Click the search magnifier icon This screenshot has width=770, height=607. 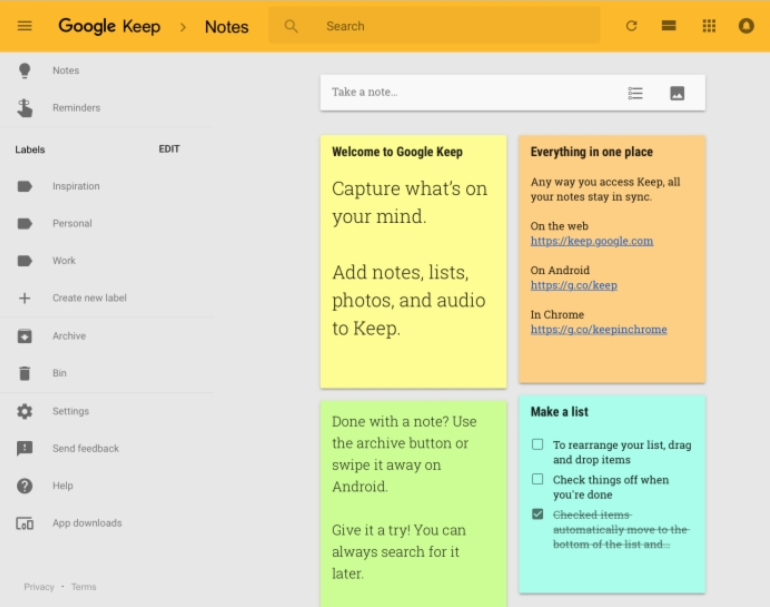point(292,26)
